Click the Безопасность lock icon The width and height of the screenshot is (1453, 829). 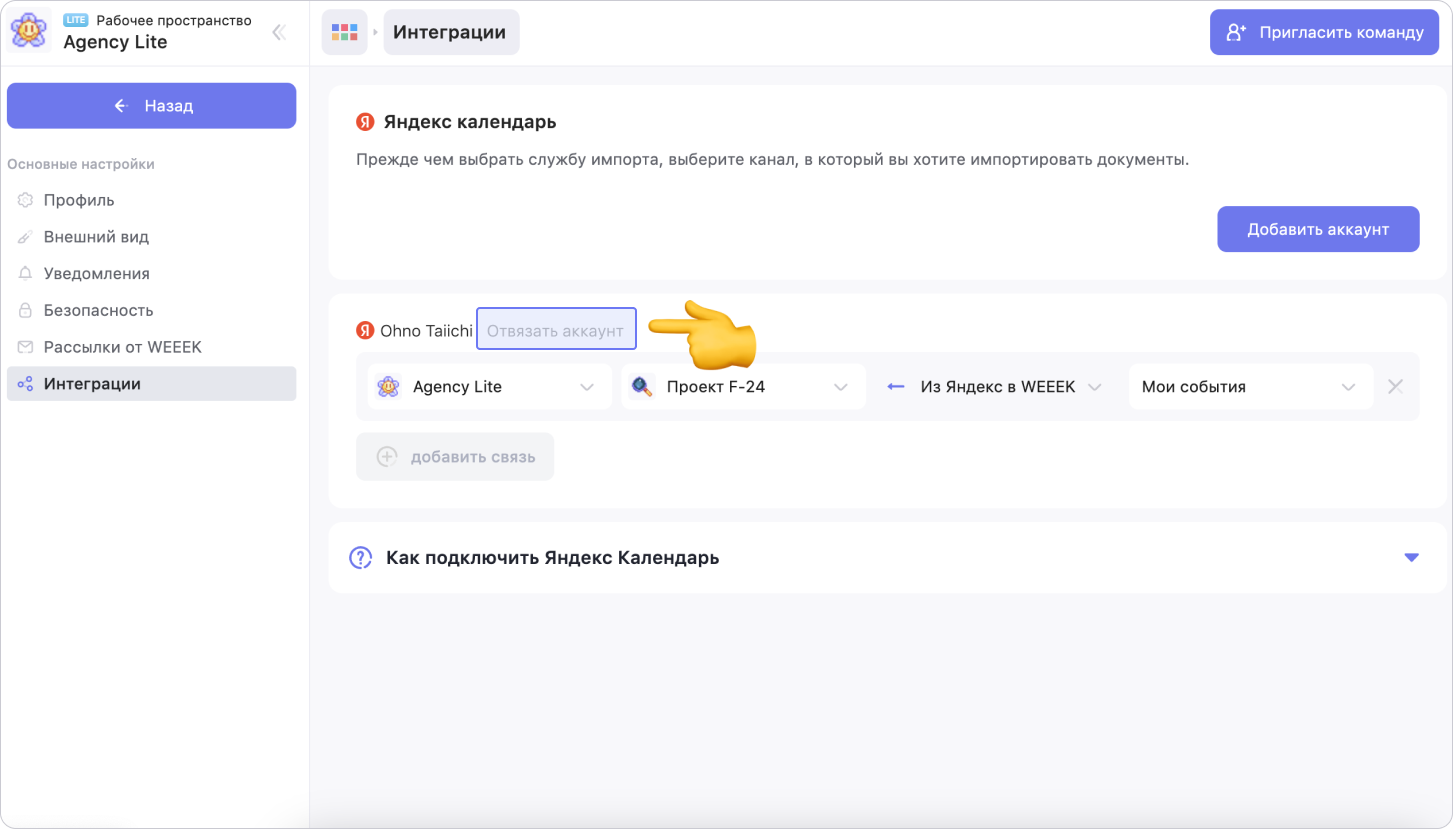coord(25,310)
